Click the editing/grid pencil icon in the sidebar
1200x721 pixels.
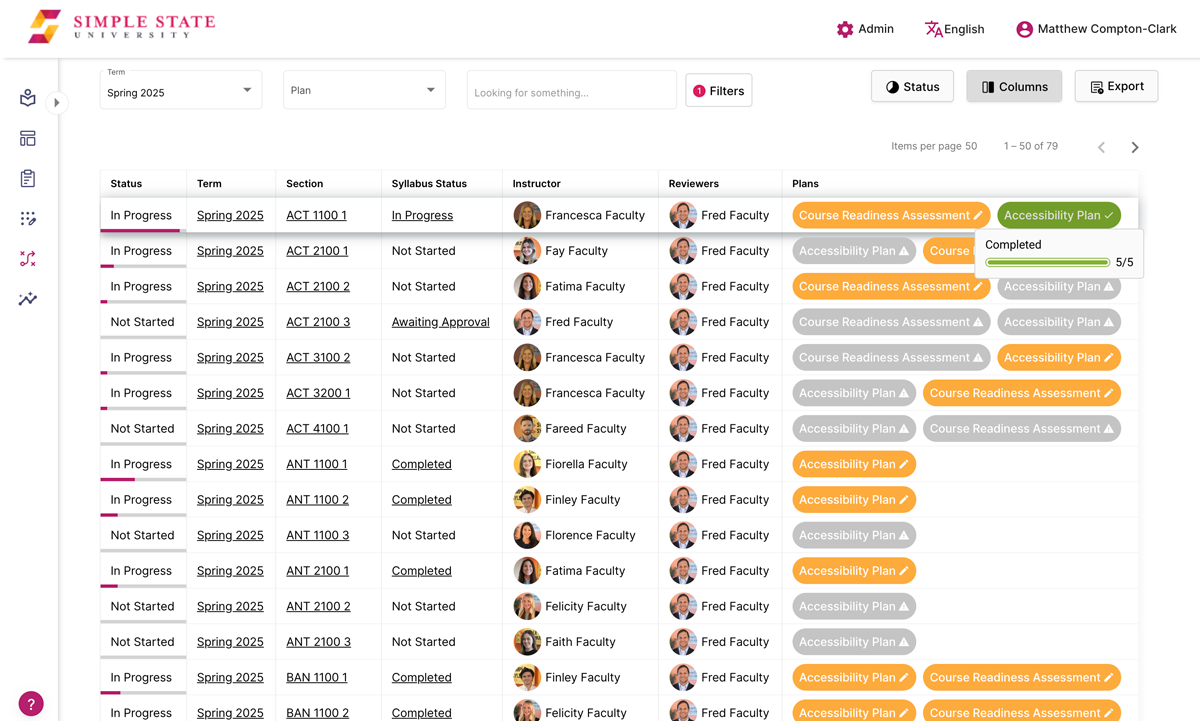click(x=27, y=218)
